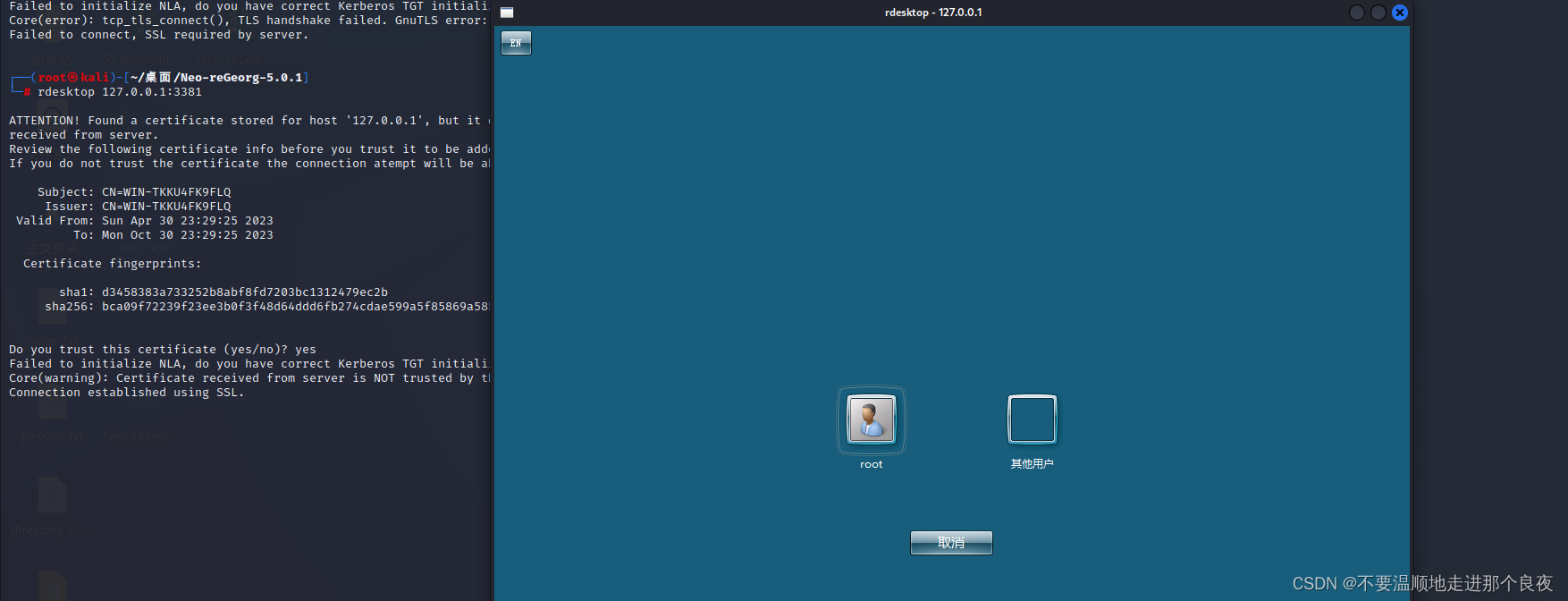
Task: Minimize the rdesktop window
Action: click(1357, 13)
